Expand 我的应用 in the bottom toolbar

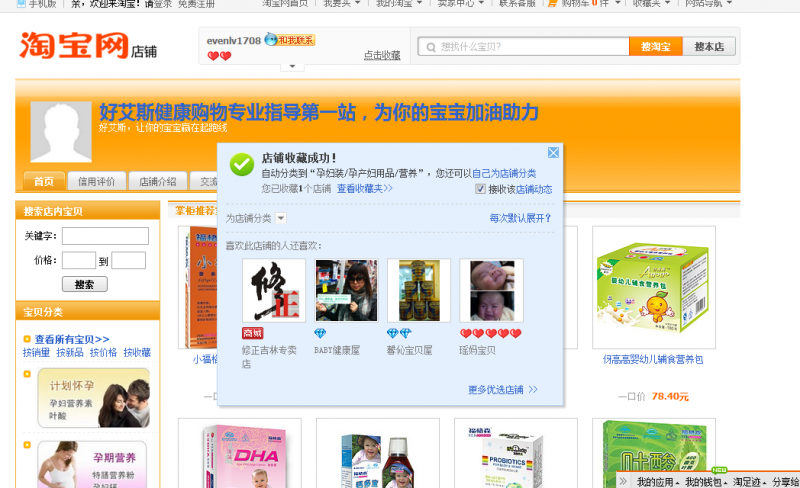(x=658, y=481)
